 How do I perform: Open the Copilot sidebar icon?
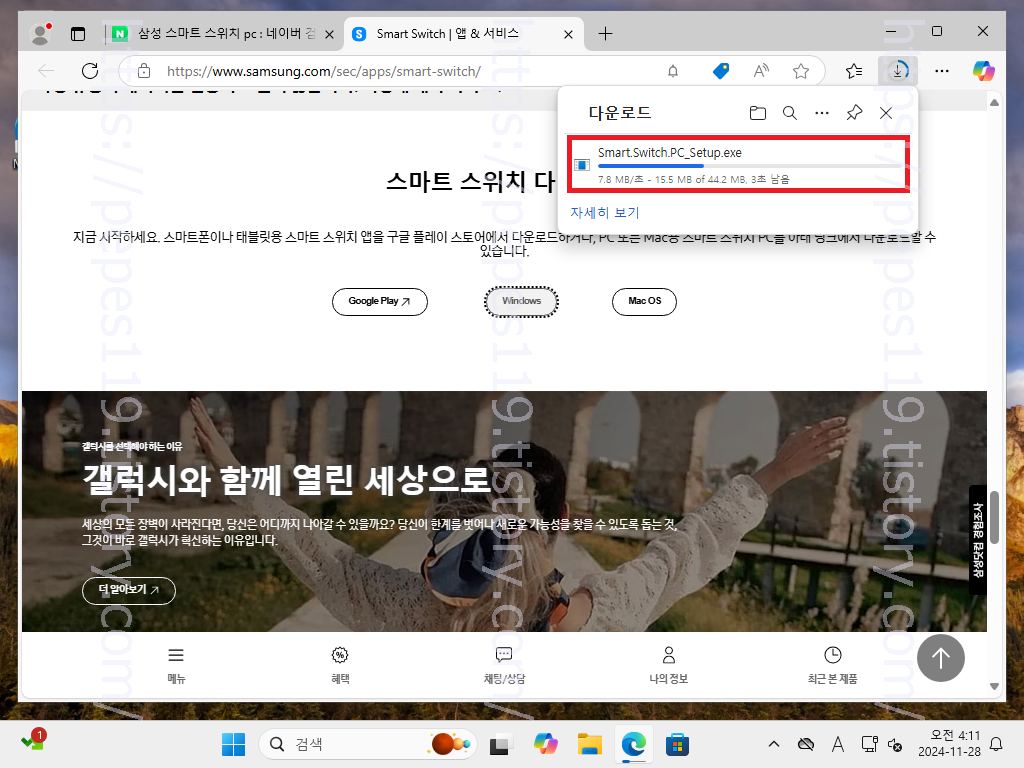[x=984, y=71]
